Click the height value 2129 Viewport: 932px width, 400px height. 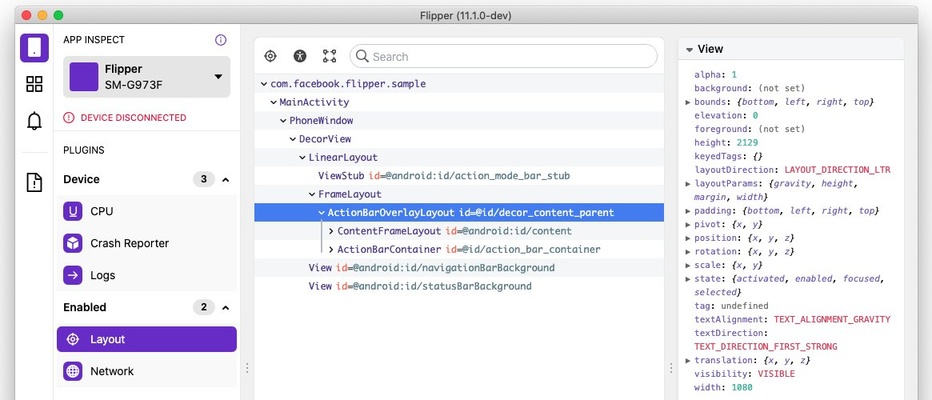[746, 143]
